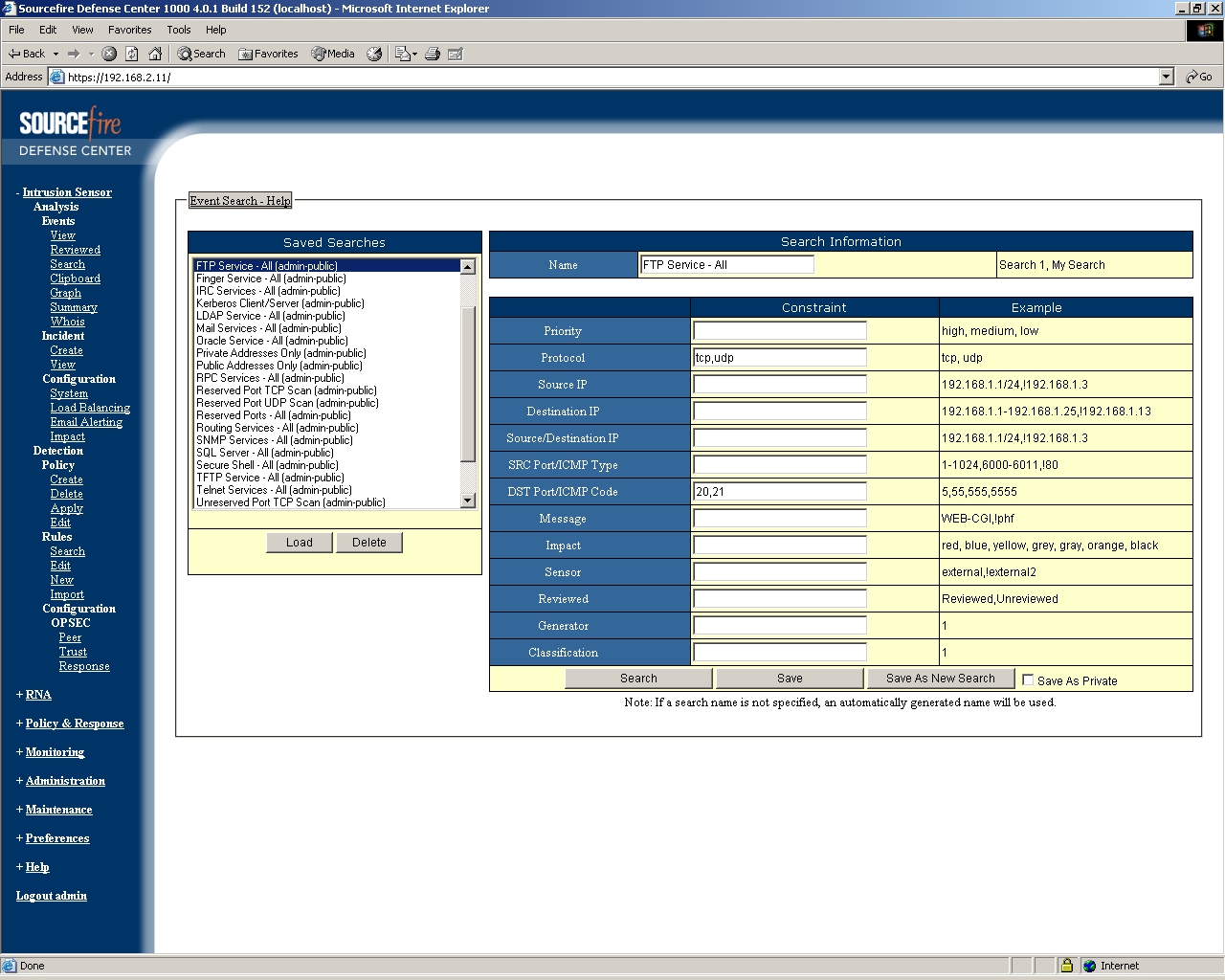Open the Edit menu

point(48,30)
